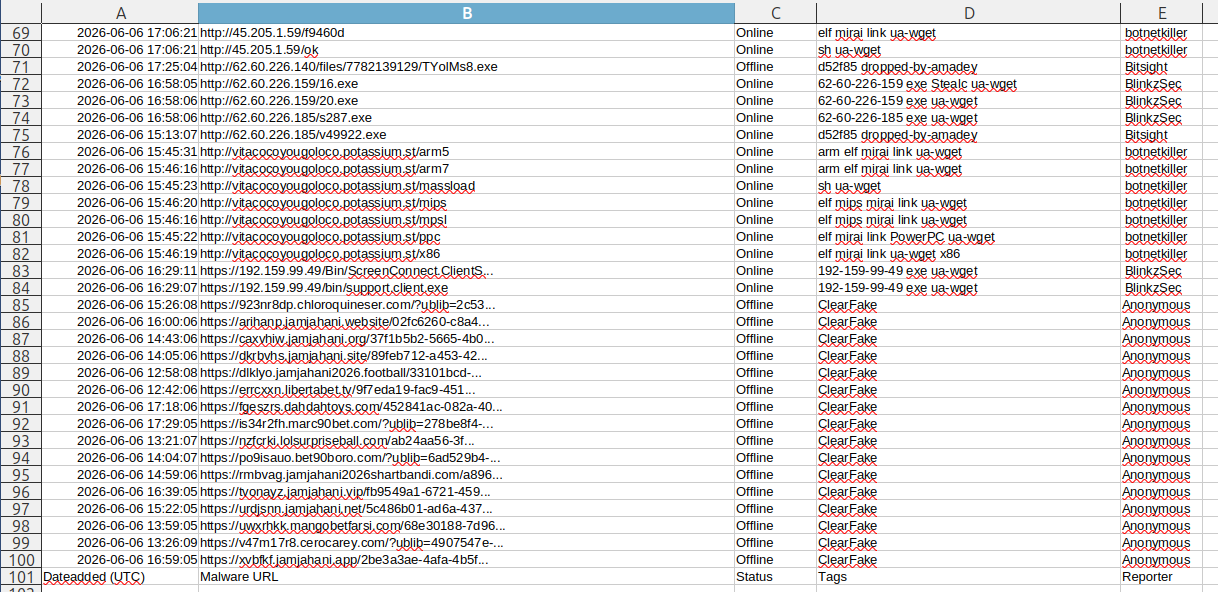Select row 92 header

coord(21,424)
